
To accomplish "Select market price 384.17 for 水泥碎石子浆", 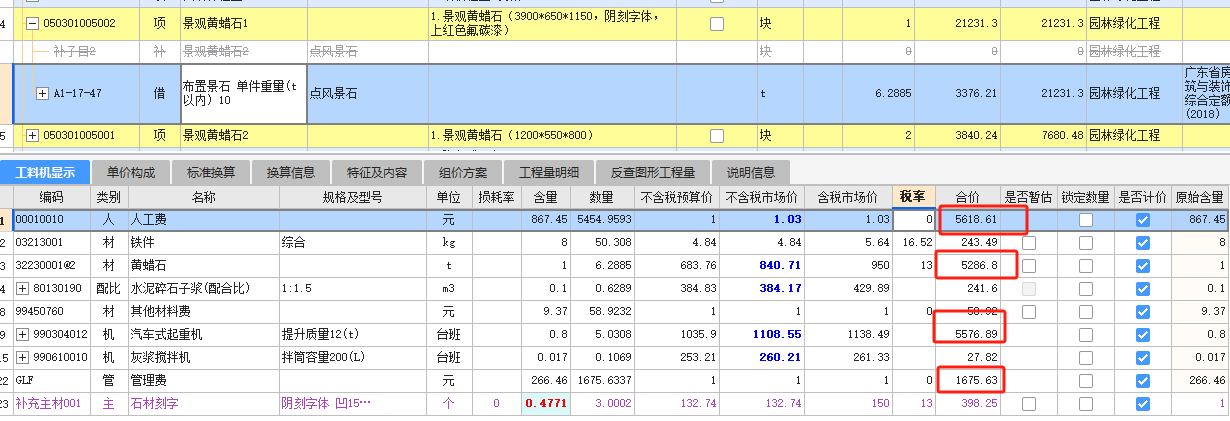I will 761,288.
